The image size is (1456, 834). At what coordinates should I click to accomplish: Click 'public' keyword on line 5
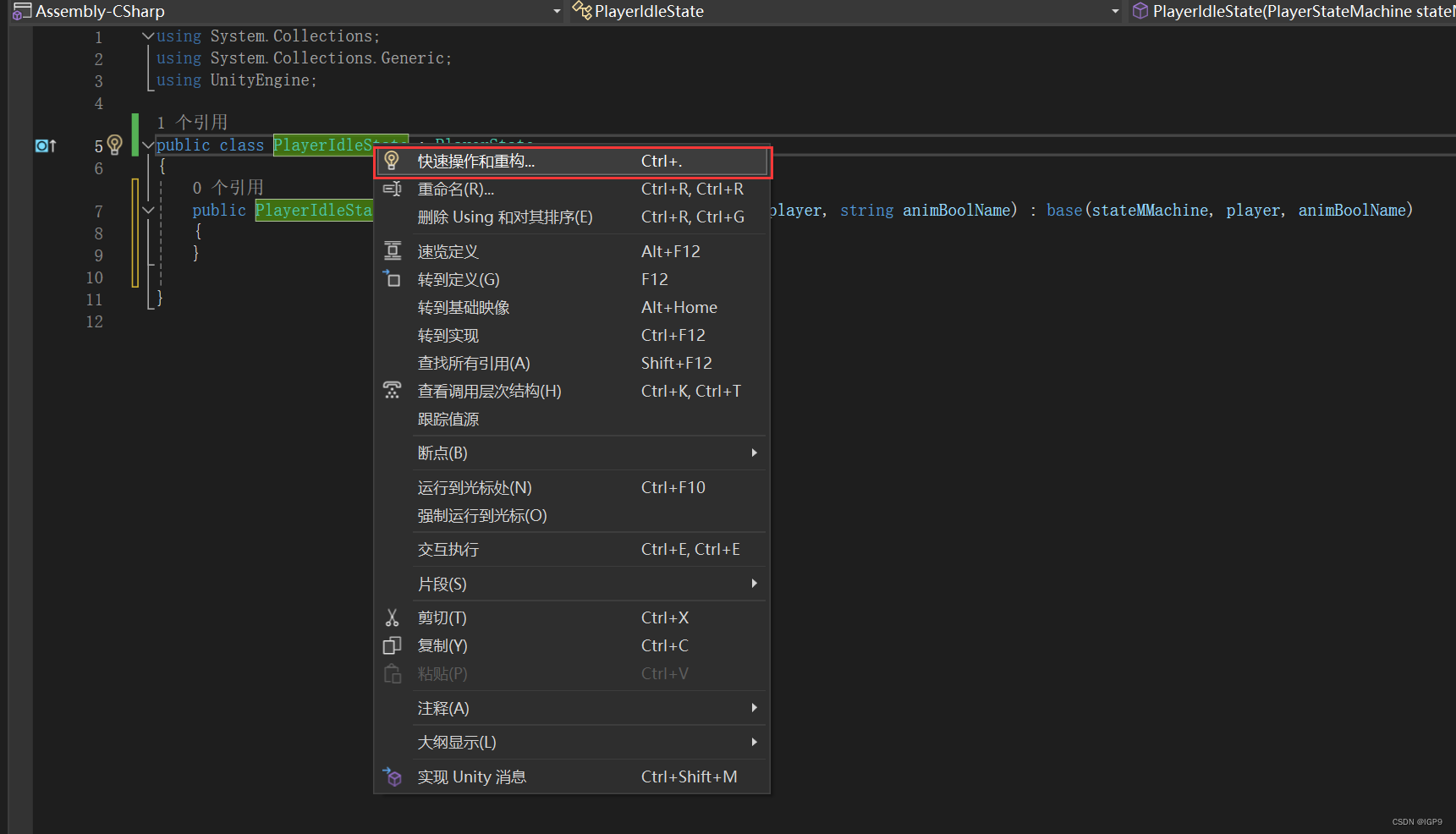tap(184, 145)
